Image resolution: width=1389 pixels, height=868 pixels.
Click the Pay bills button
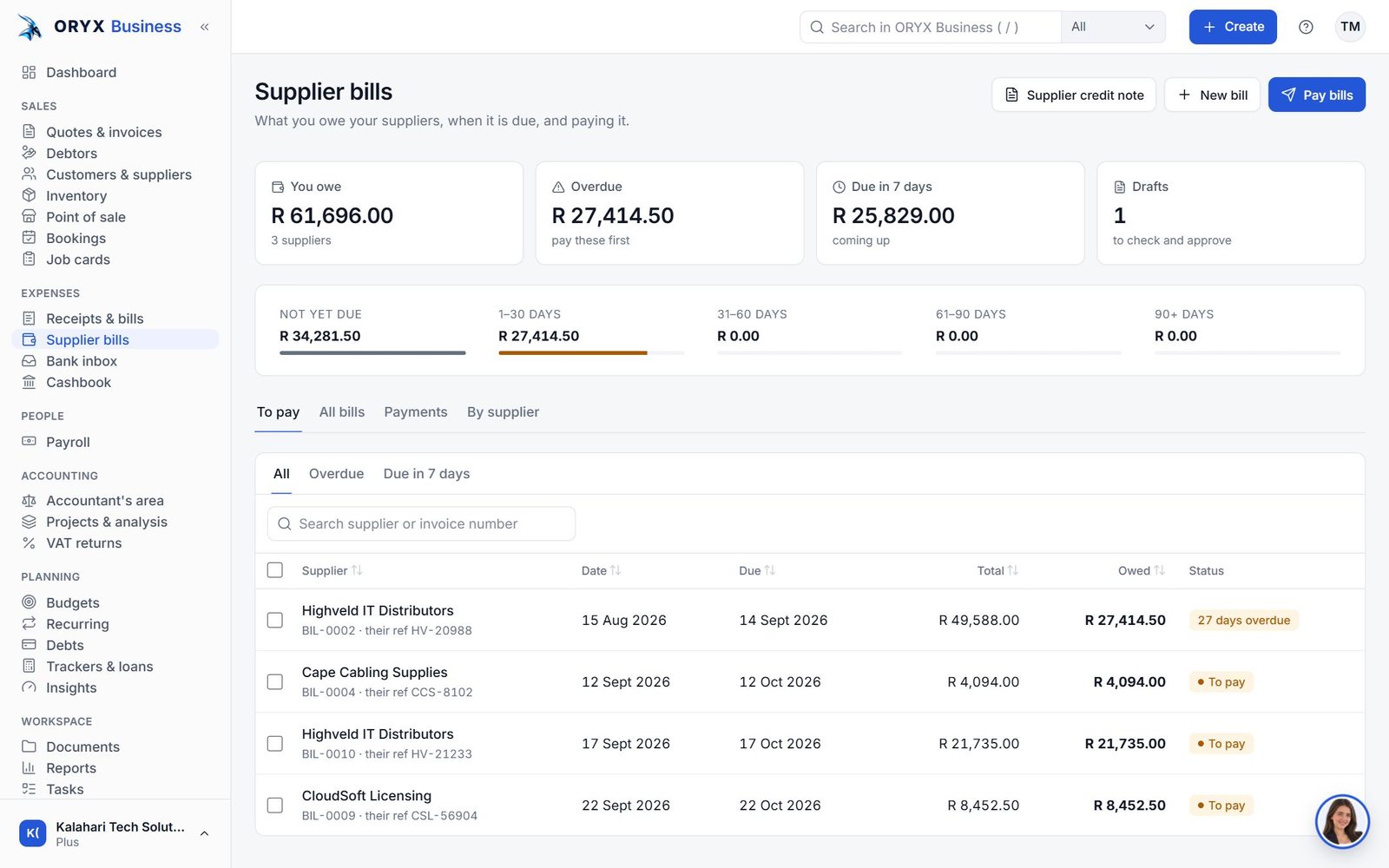click(1317, 95)
